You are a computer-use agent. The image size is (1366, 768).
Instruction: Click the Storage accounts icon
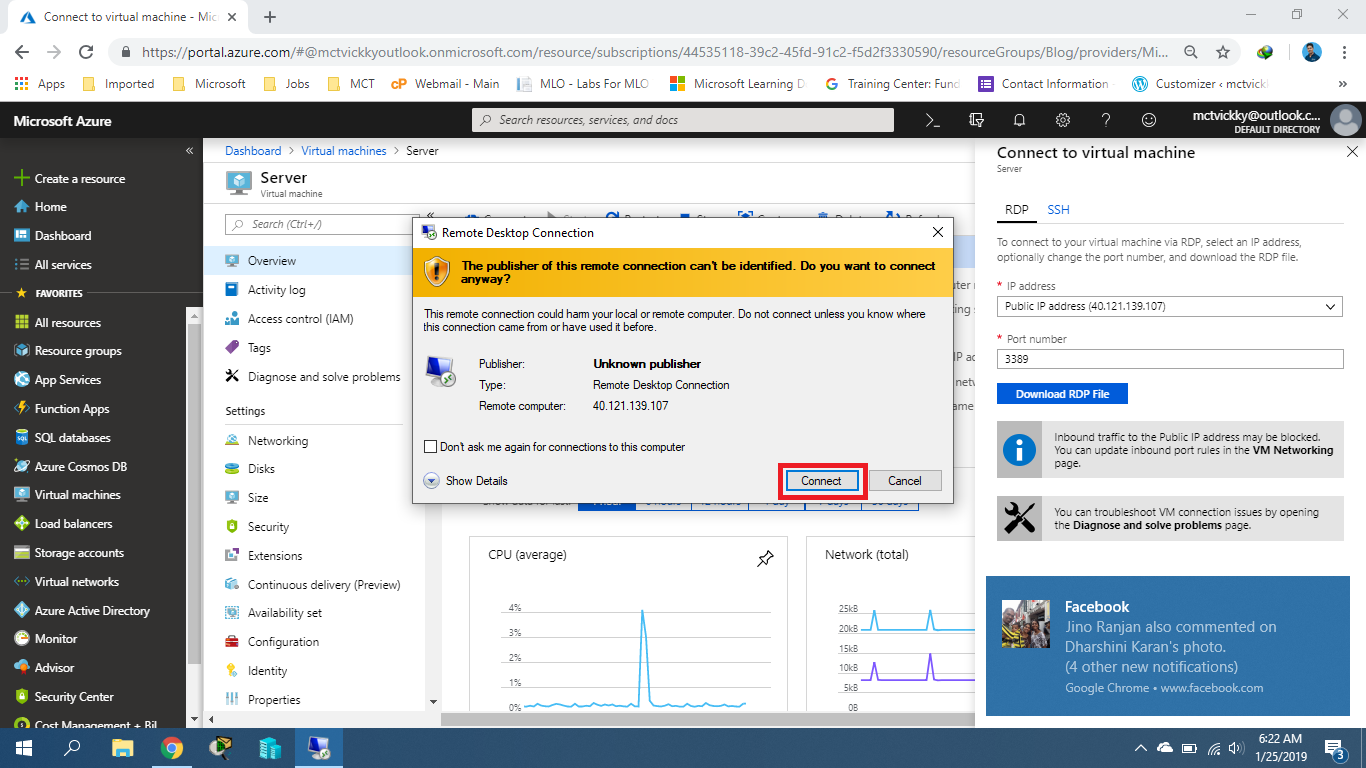coord(22,553)
